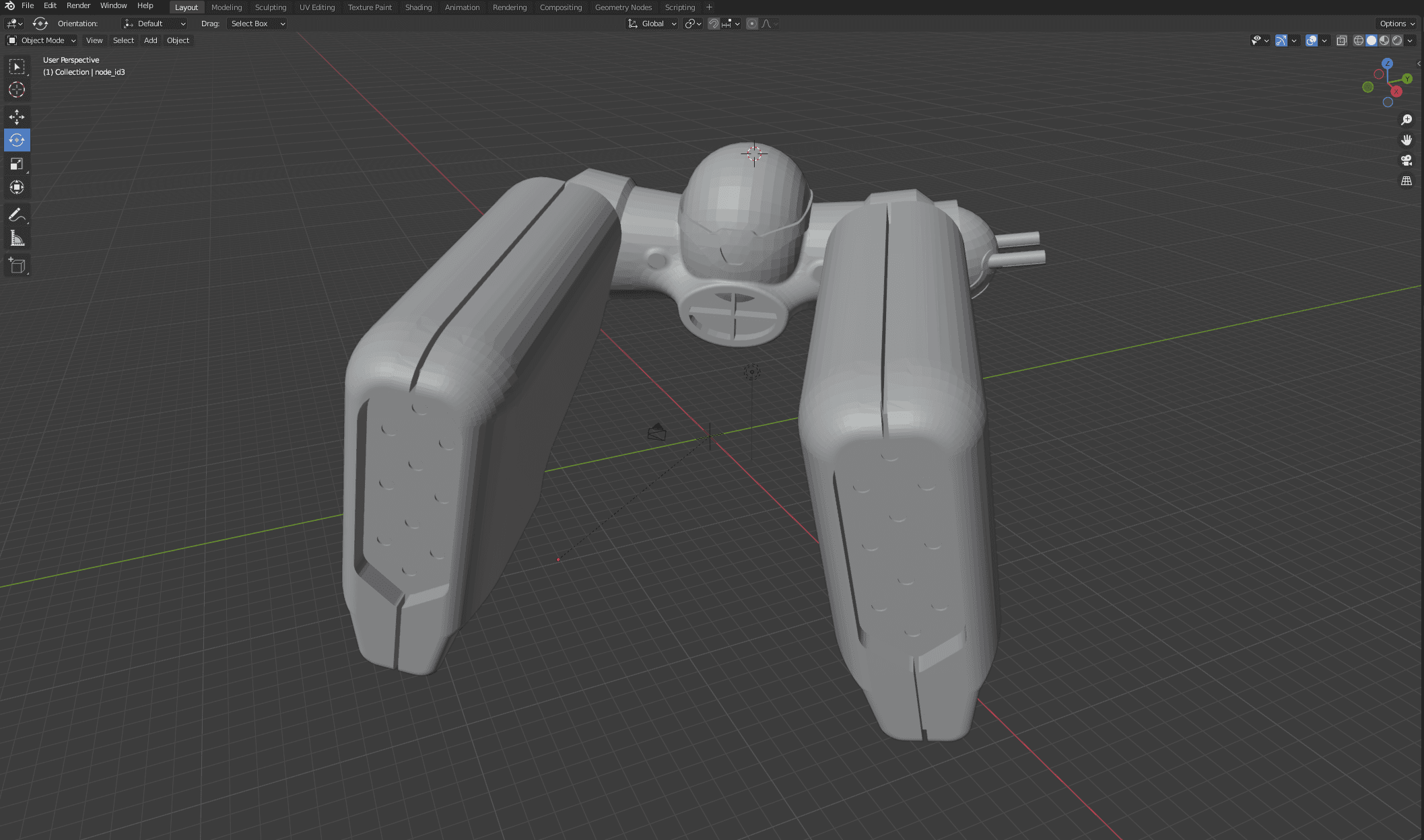
Task: Switch to orthographic grid view icon
Action: [1406, 181]
